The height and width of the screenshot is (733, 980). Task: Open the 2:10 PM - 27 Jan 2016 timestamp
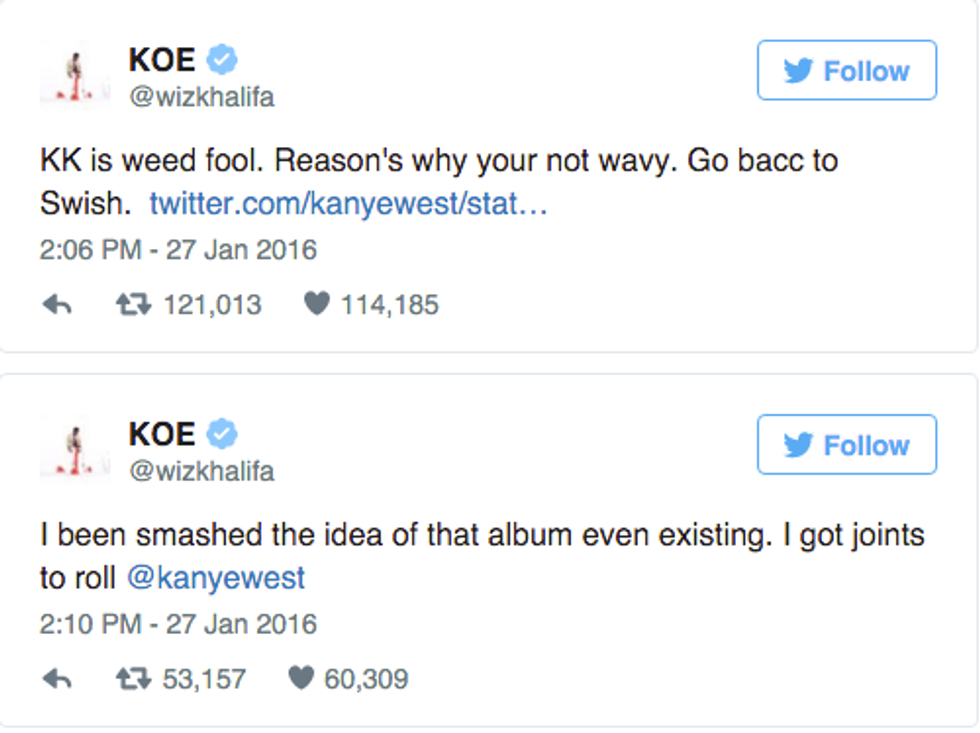point(178,624)
